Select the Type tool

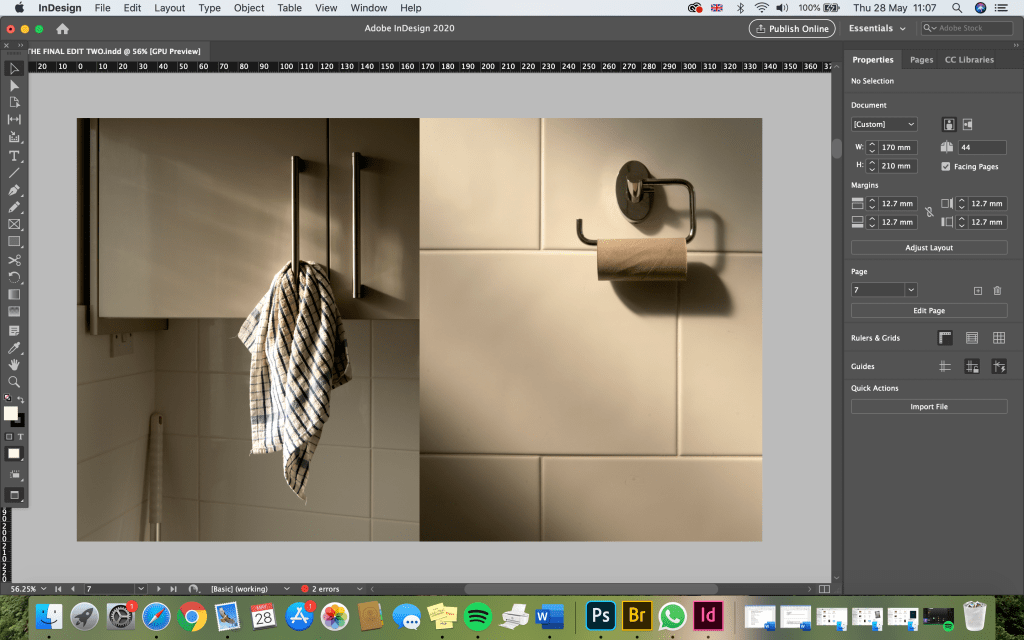14,155
